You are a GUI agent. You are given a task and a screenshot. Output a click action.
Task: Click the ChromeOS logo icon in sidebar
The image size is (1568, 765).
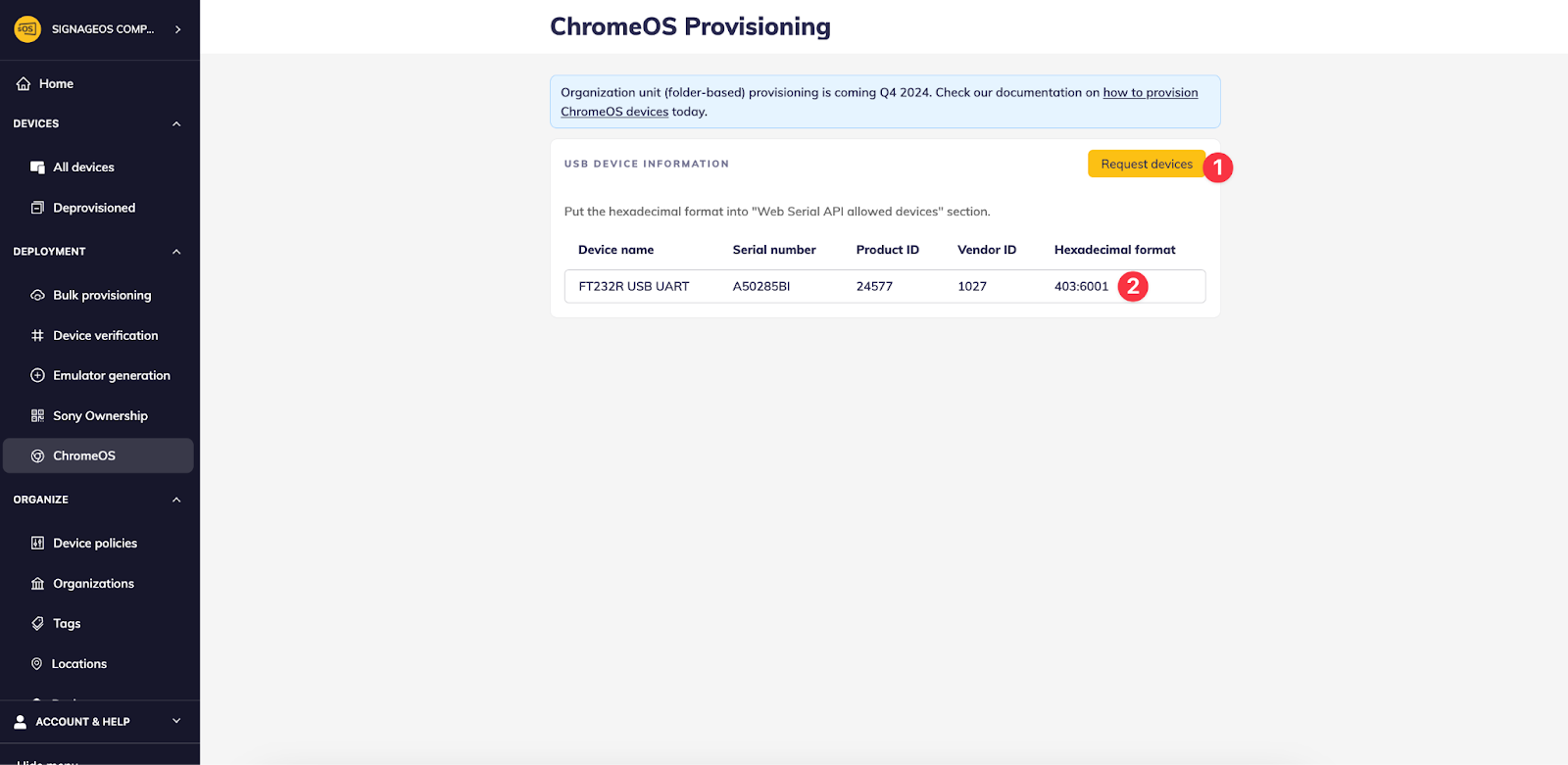[x=37, y=455]
